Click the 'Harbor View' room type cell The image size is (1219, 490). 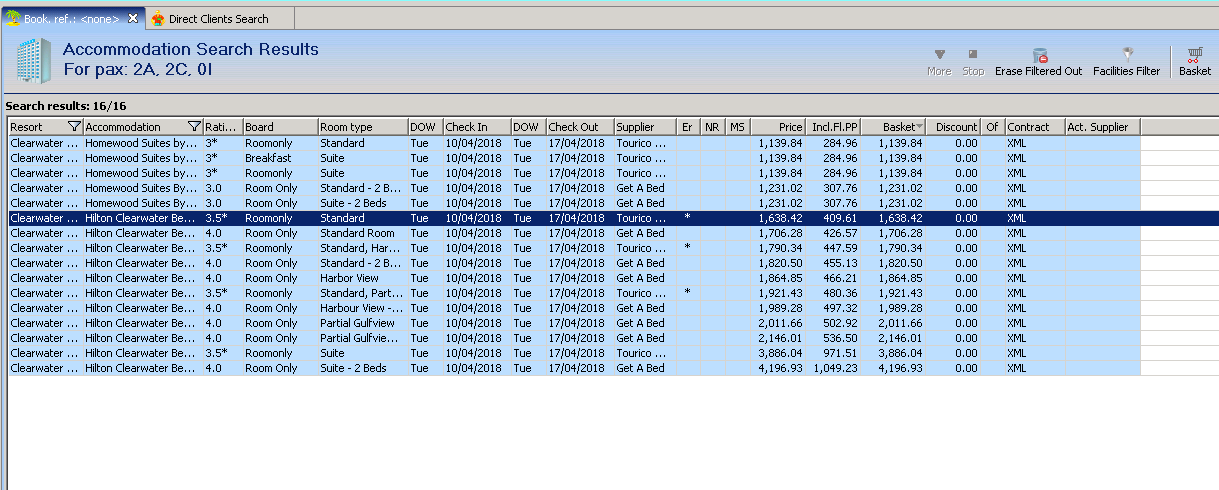pyautogui.click(x=362, y=278)
